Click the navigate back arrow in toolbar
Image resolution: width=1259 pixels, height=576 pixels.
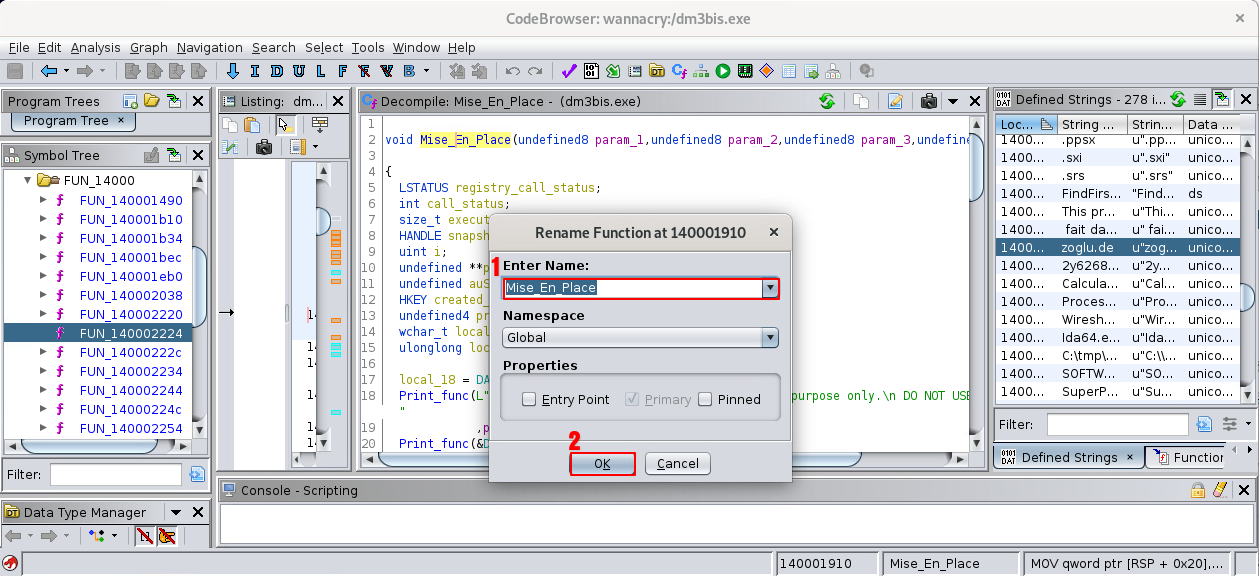[x=48, y=71]
